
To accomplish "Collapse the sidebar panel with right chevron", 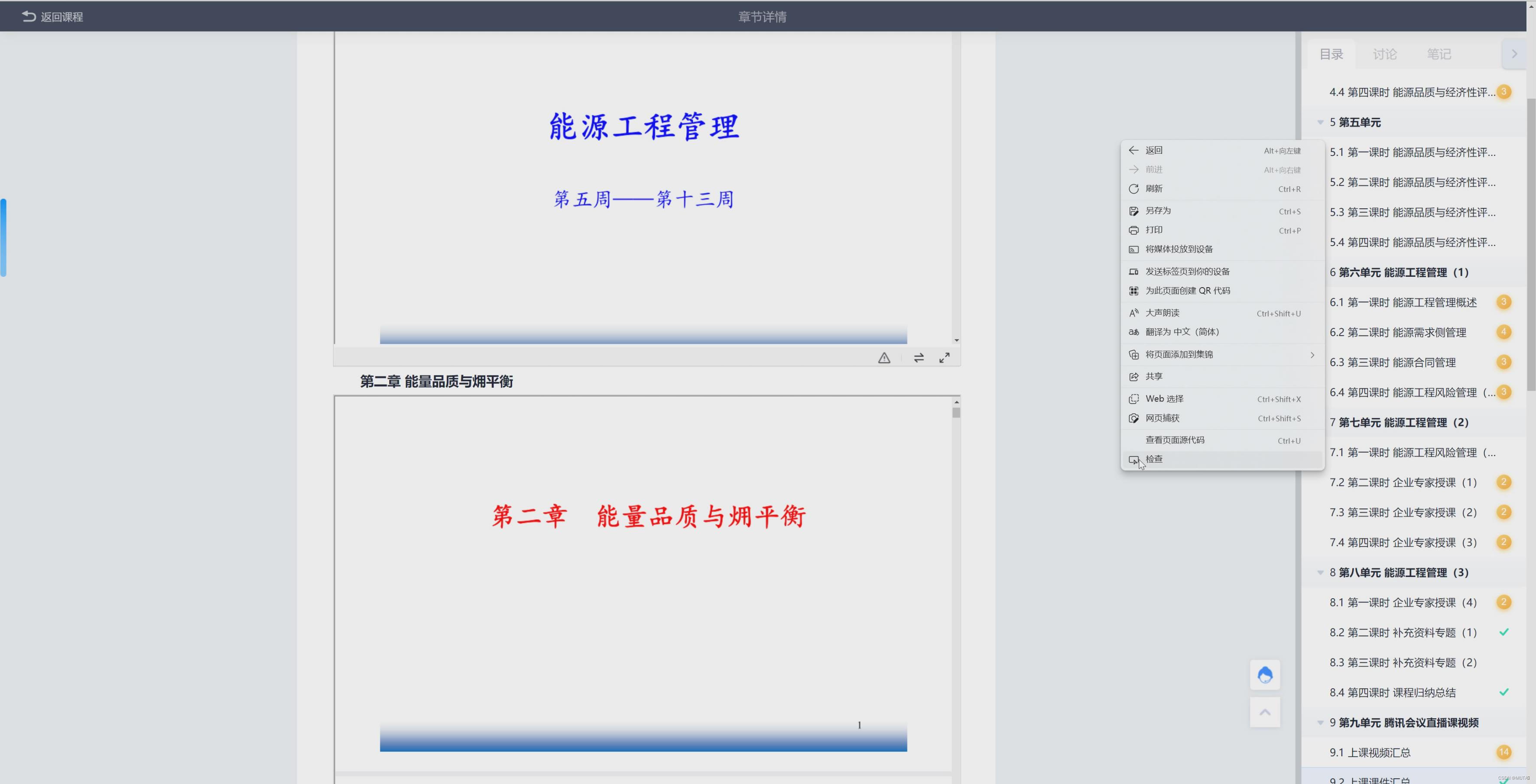I will (x=1514, y=54).
